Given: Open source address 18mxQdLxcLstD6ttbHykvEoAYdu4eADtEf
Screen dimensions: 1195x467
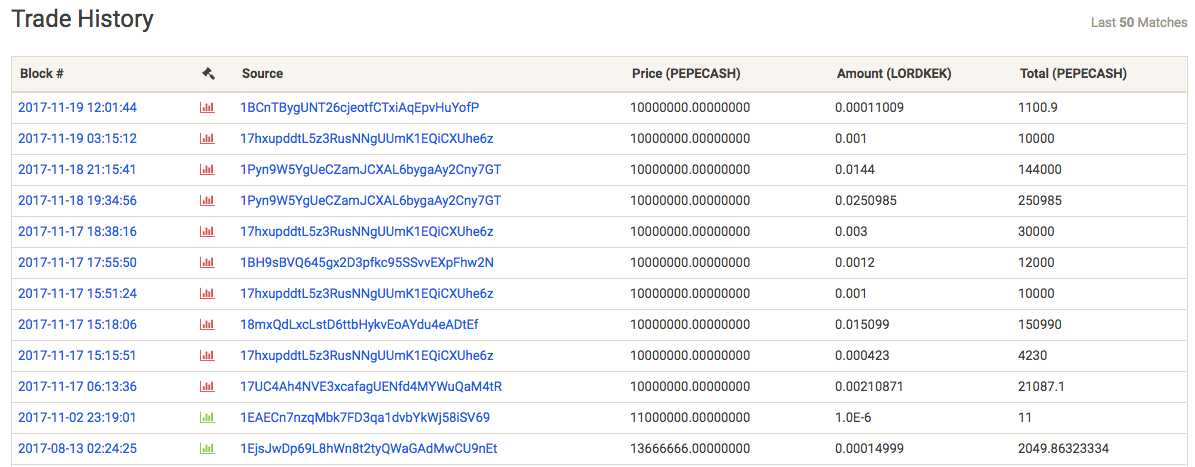Looking at the screenshot, I should pos(359,325).
